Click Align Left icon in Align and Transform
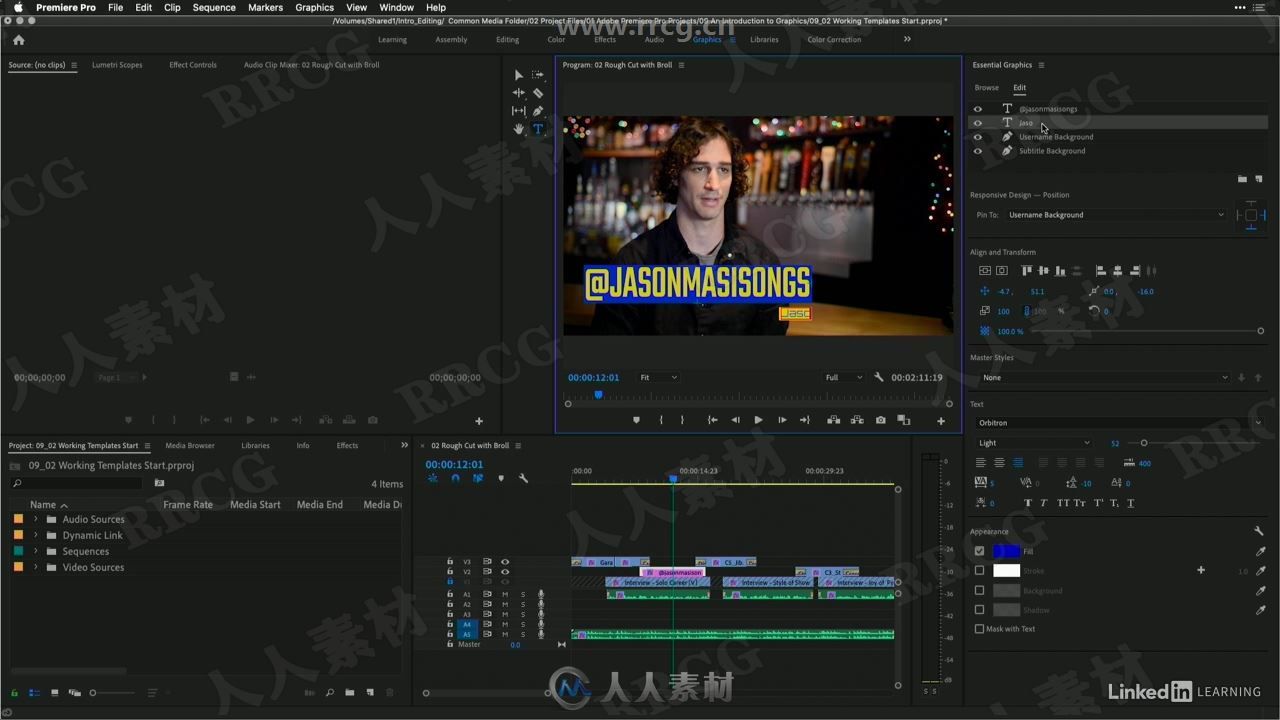This screenshot has height=720, width=1280. (x=1100, y=270)
